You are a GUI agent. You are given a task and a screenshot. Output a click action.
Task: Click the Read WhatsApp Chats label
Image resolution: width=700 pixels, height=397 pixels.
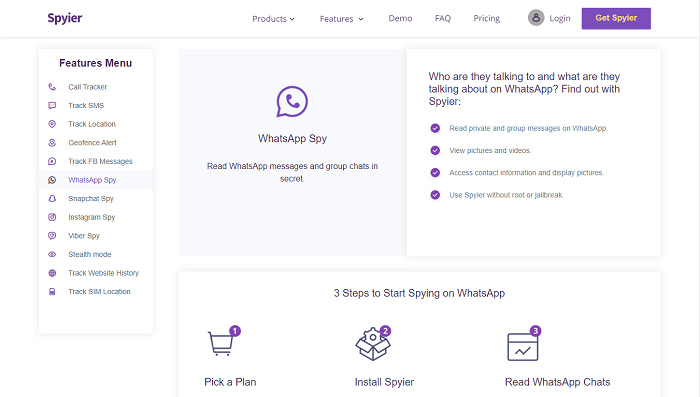(x=558, y=382)
